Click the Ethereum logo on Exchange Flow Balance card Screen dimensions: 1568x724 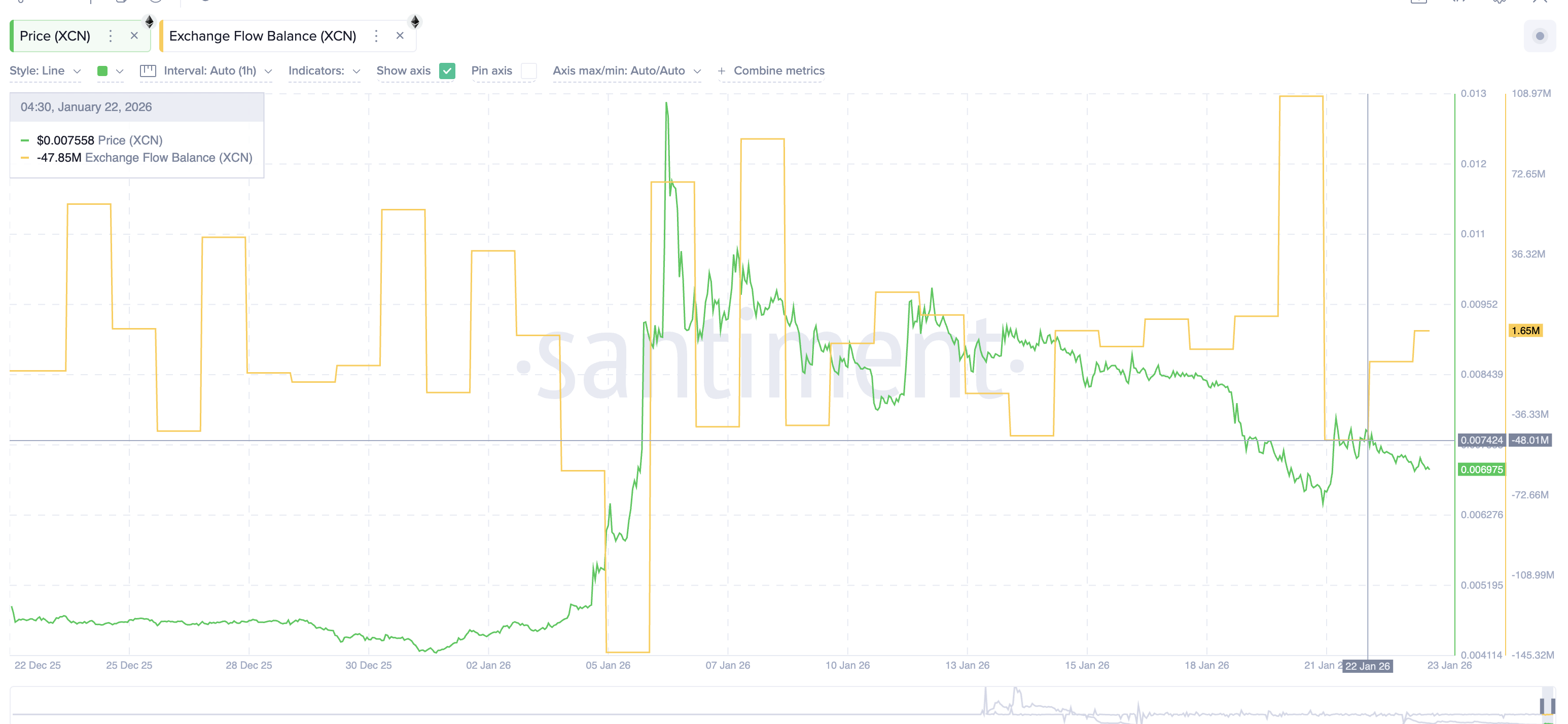point(416,22)
